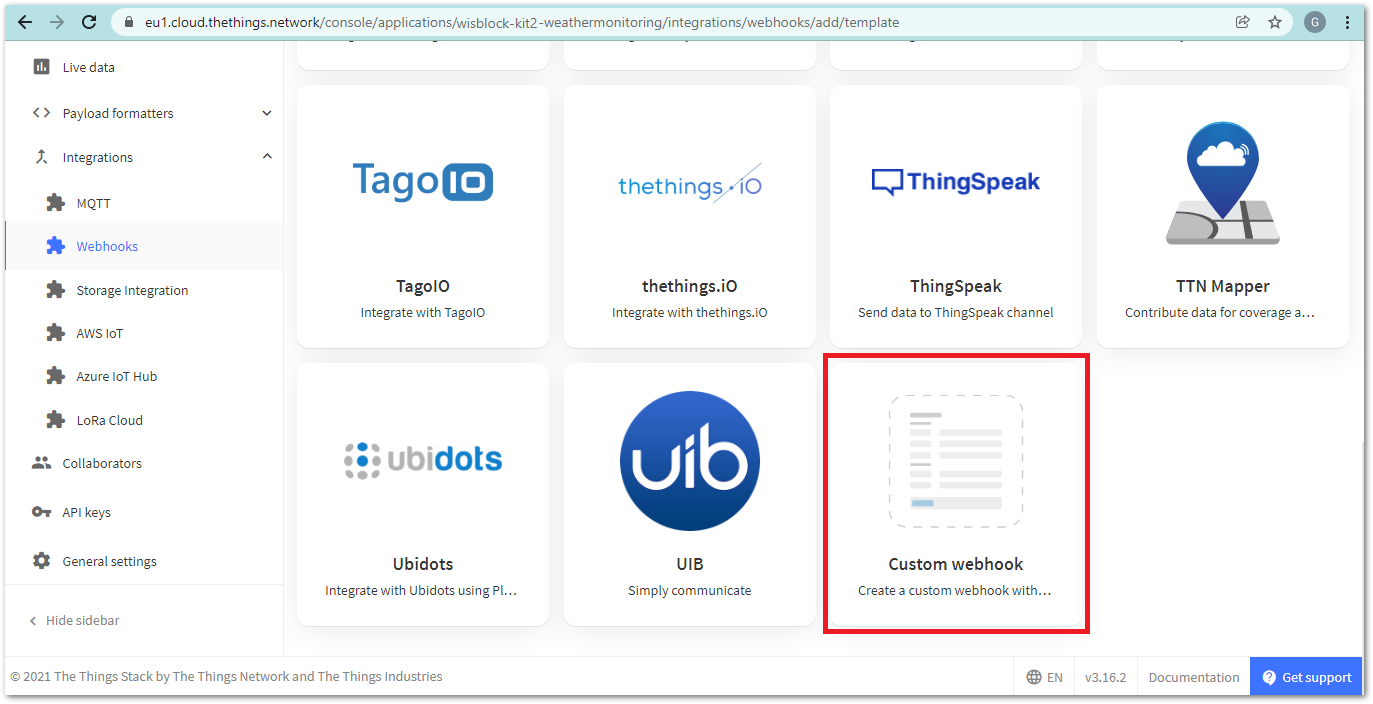The width and height of the screenshot is (1373, 704).
Task: Click the UIB round blue logo
Action: (689, 461)
